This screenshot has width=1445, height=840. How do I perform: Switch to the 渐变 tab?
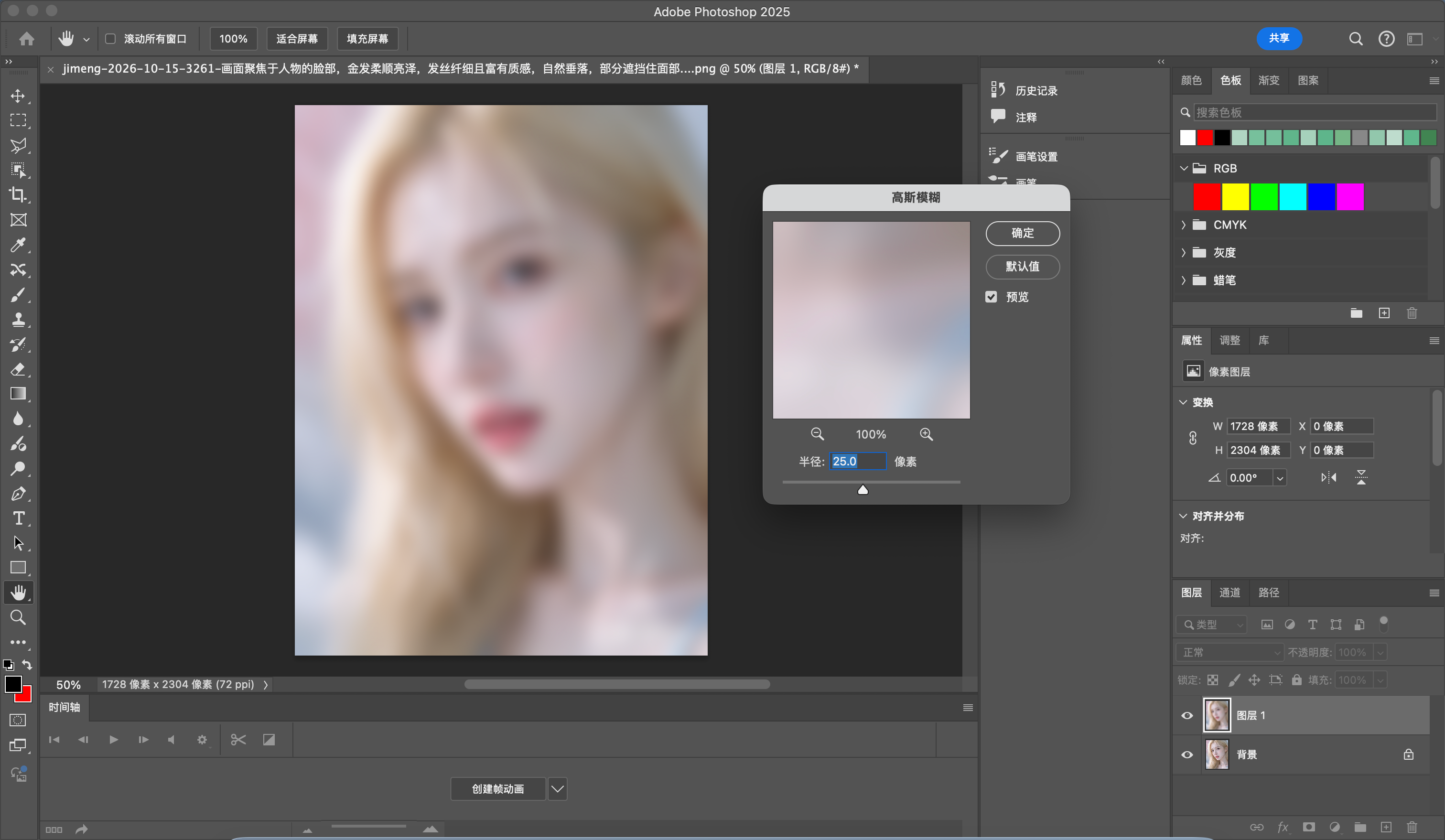(x=1269, y=80)
